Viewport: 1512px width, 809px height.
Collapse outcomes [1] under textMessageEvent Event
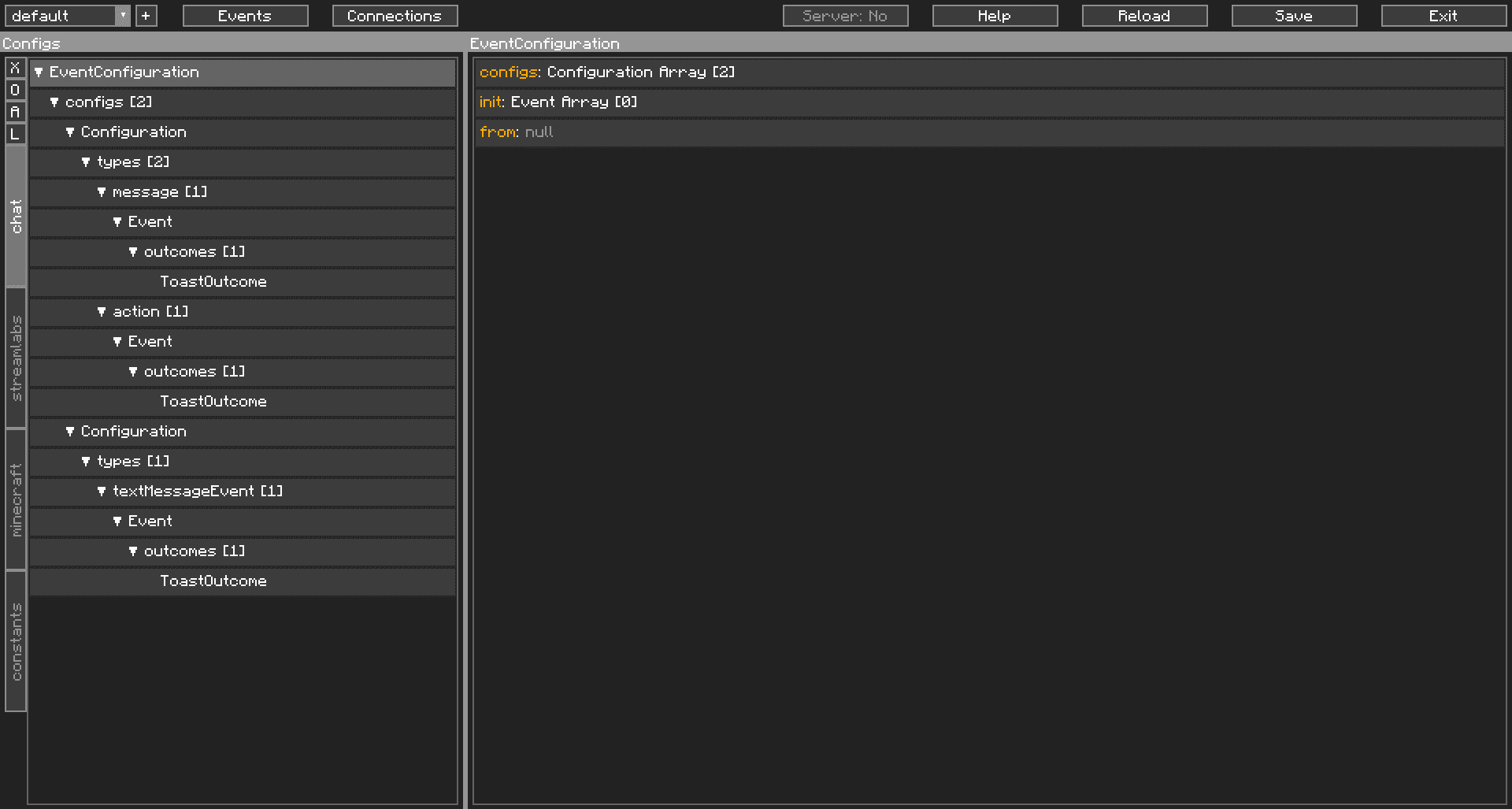click(x=133, y=551)
